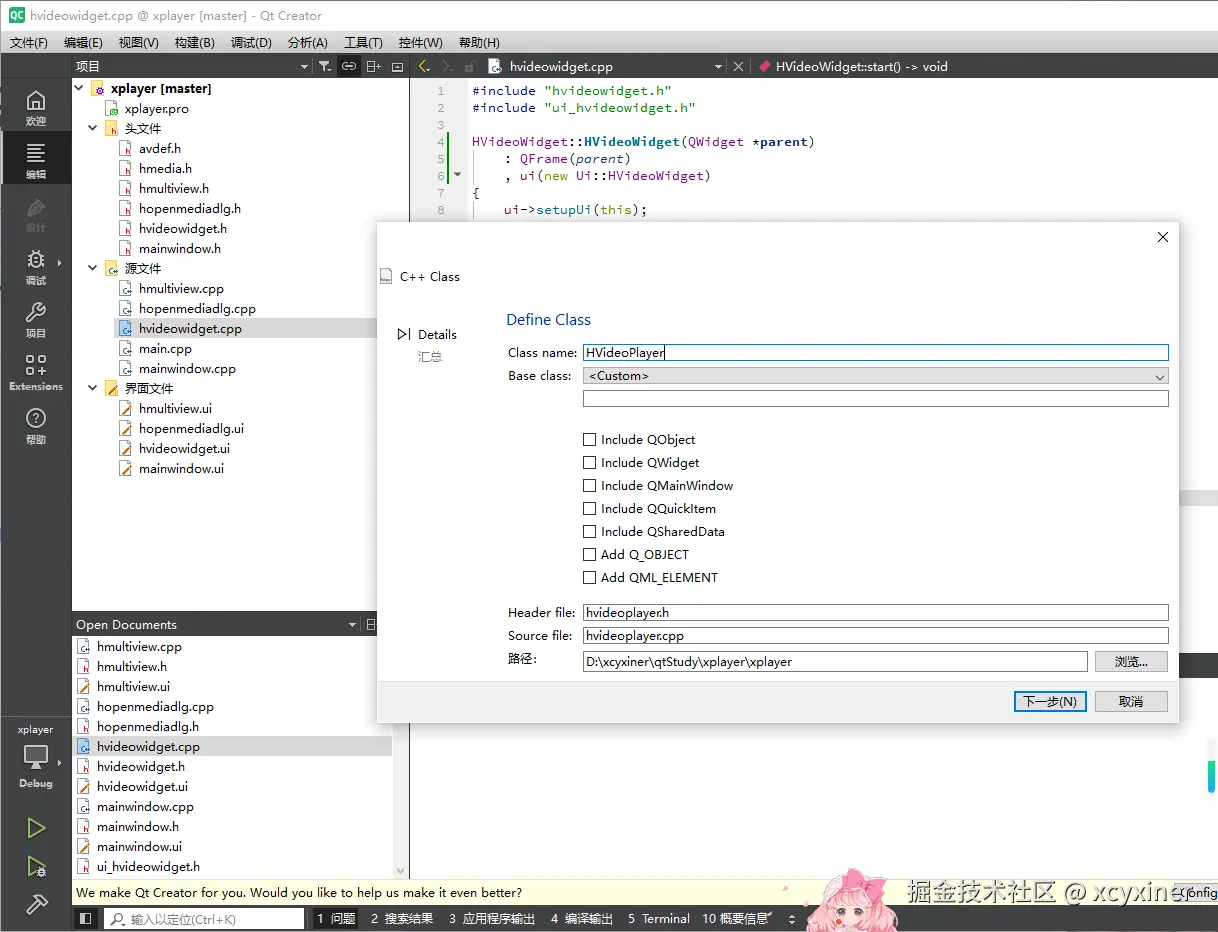Open Debug (调试) mode in sidebar
The image size is (1218, 932).
tap(36, 266)
